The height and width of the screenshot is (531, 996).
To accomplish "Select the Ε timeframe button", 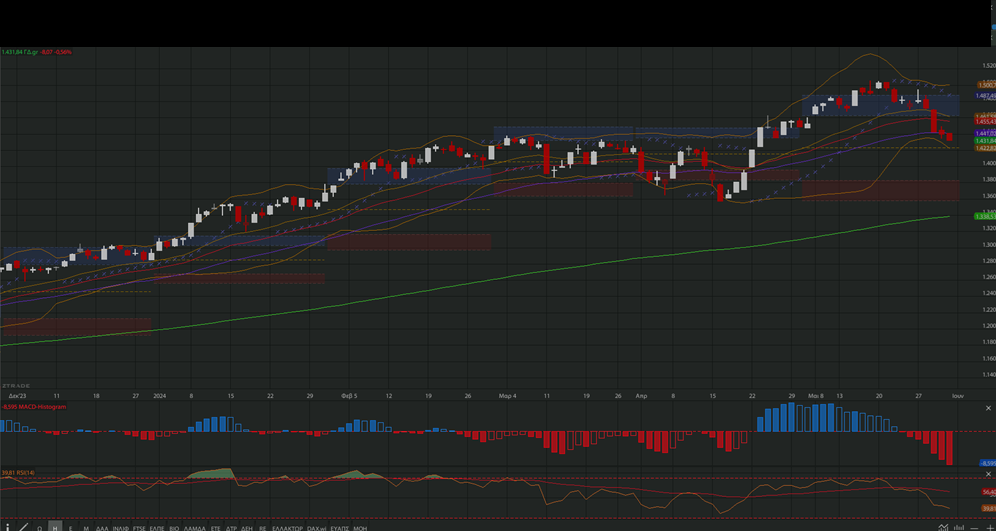I will (71, 528).
